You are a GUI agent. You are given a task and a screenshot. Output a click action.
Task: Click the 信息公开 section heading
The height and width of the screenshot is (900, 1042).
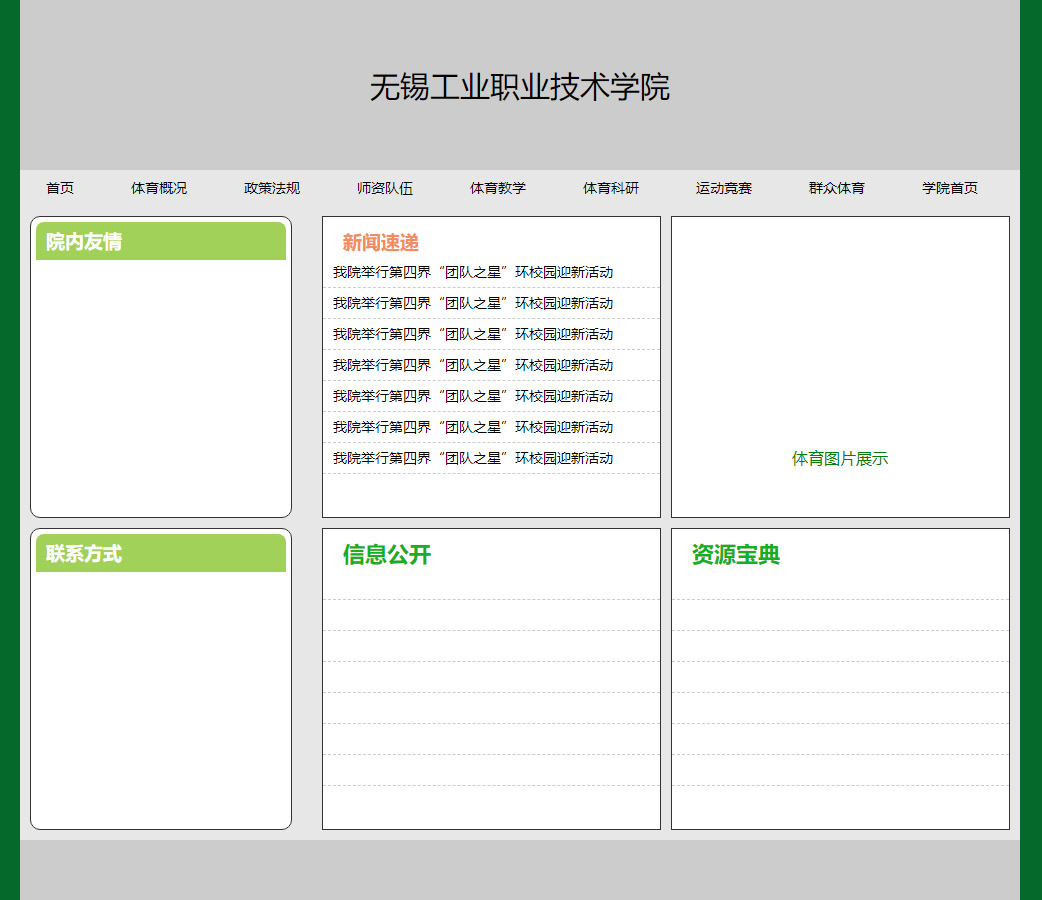387,554
